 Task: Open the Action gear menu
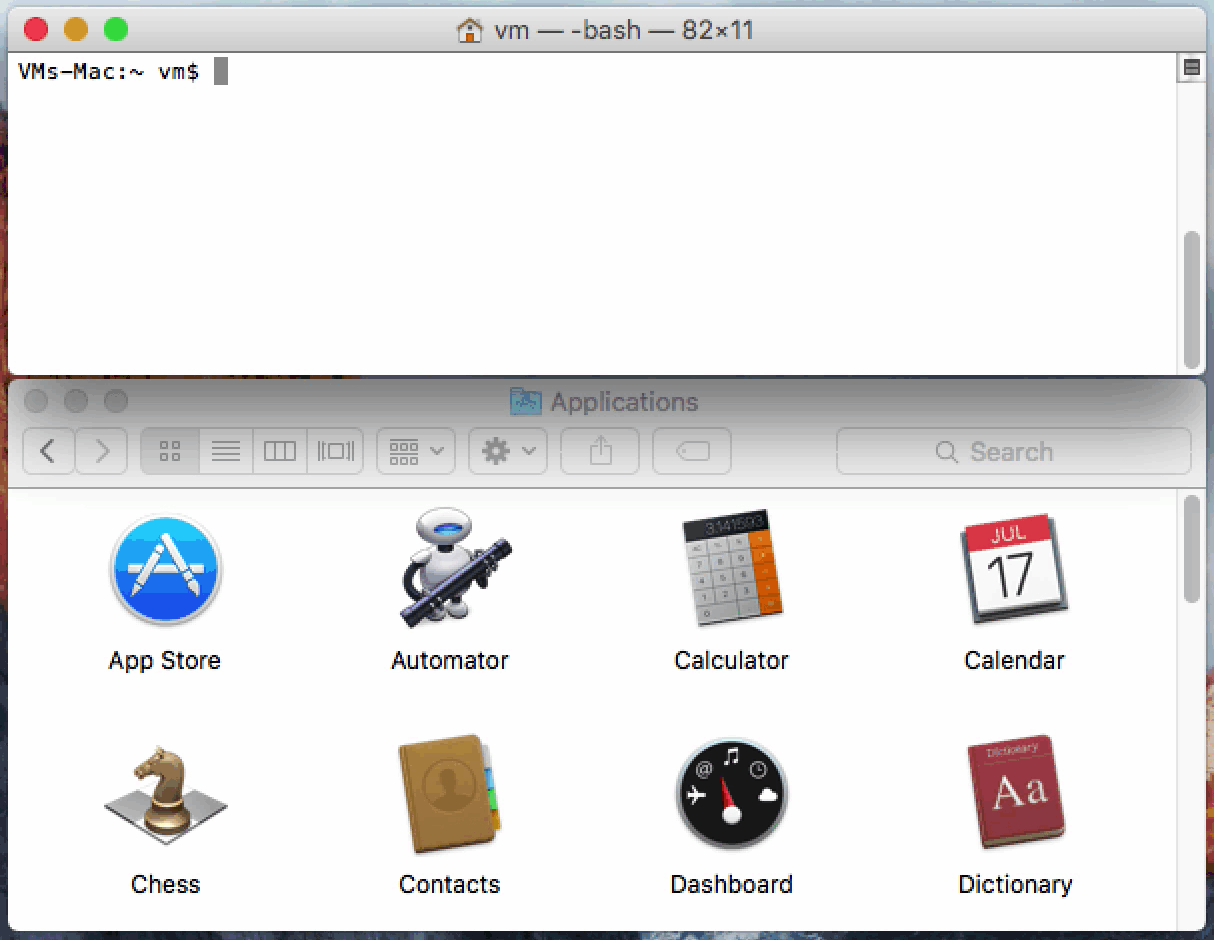pyautogui.click(x=508, y=452)
